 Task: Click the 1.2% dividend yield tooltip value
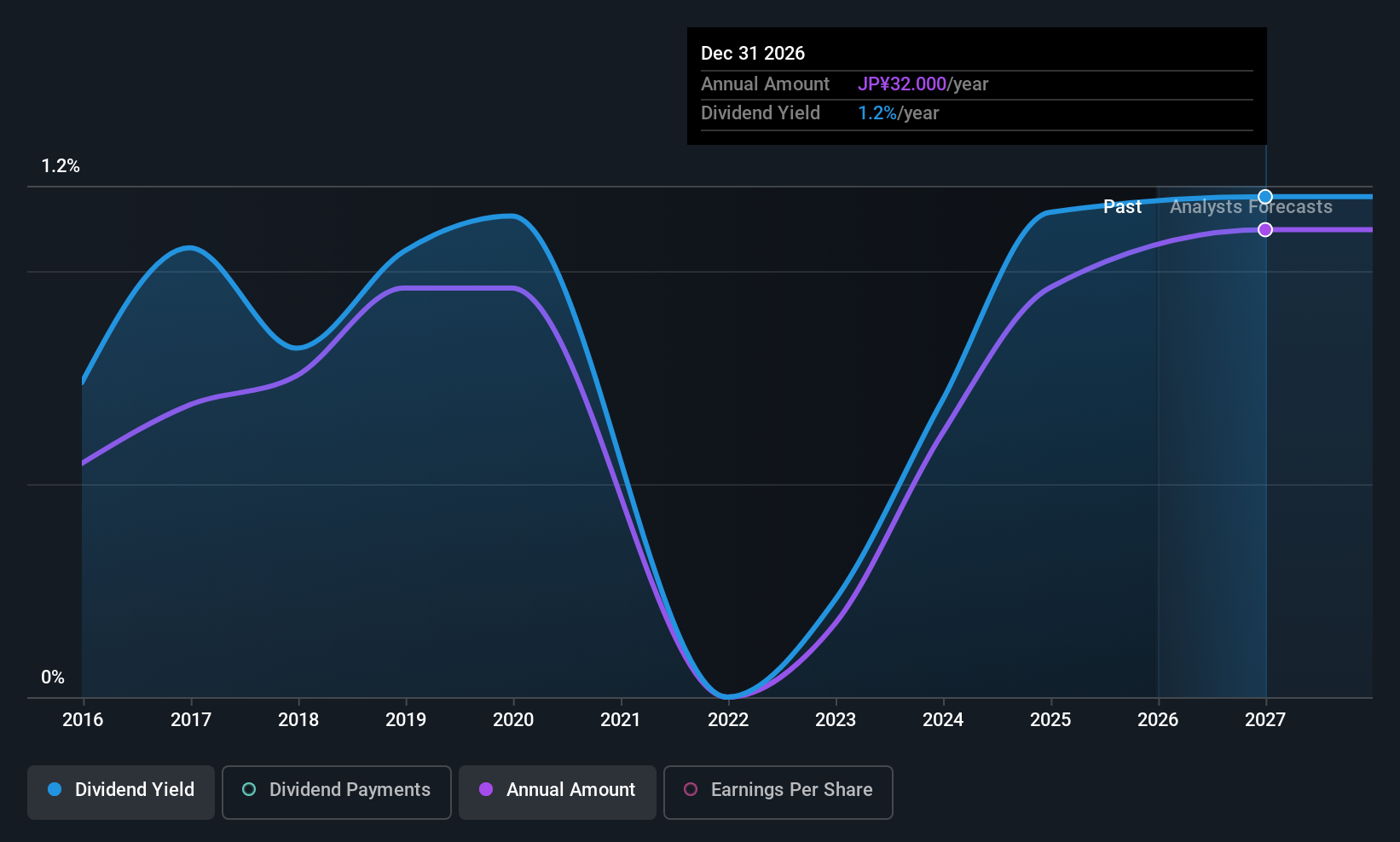pyautogui.click(x=877, y=113)
